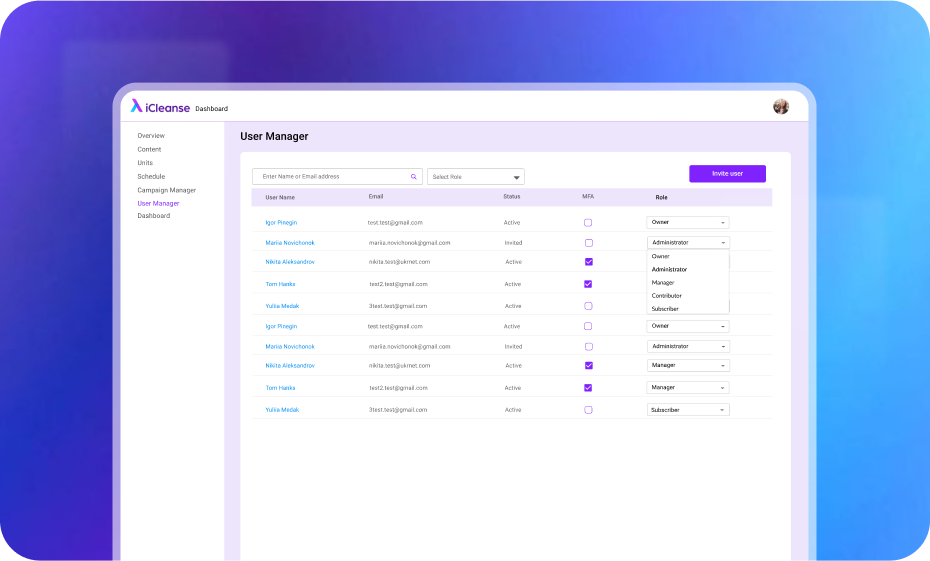930x561 pixels.
Task: Open Overview in the left sidebar
Action: (151, 135)
